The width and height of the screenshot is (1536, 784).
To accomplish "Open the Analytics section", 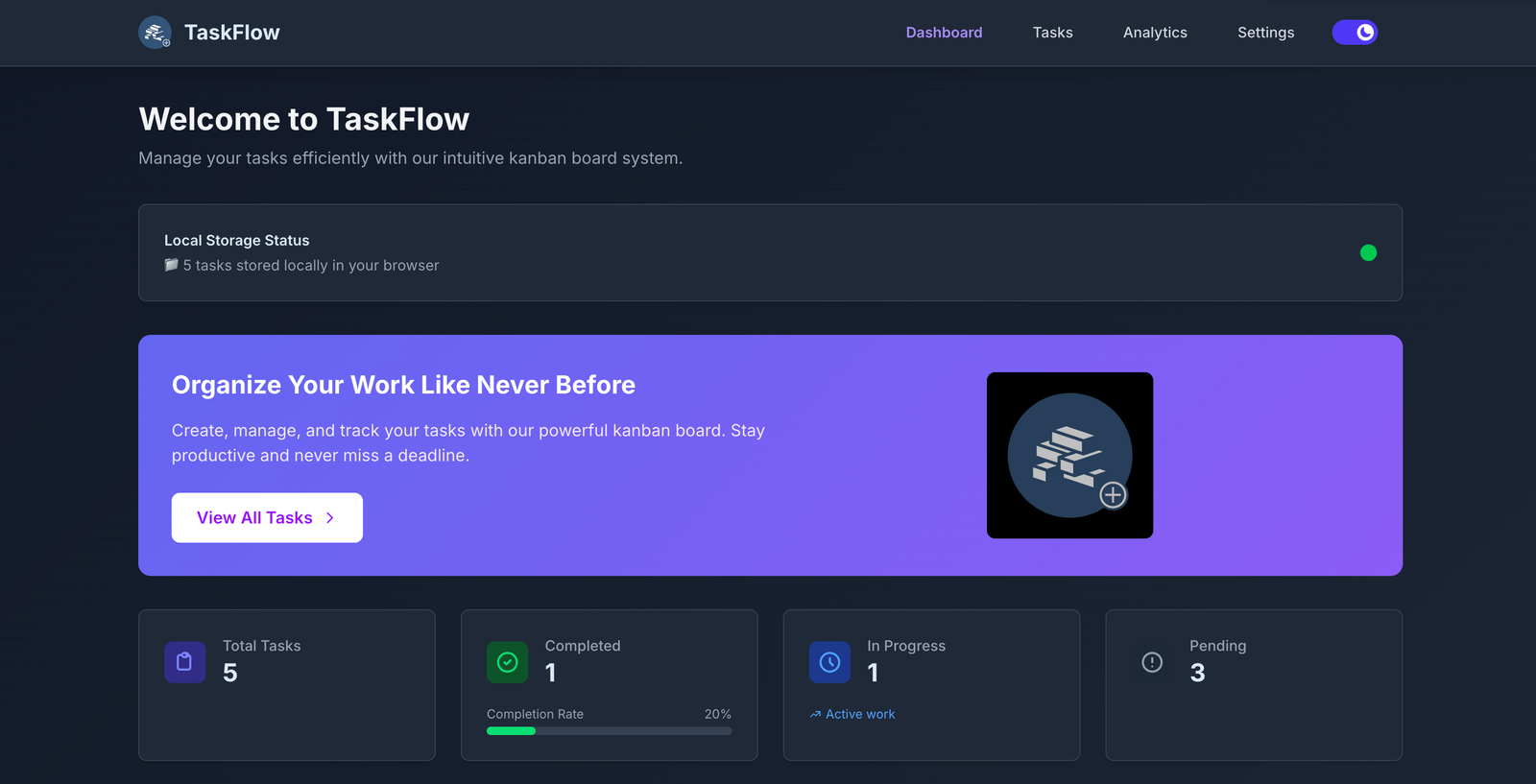I will (1155, 33).
